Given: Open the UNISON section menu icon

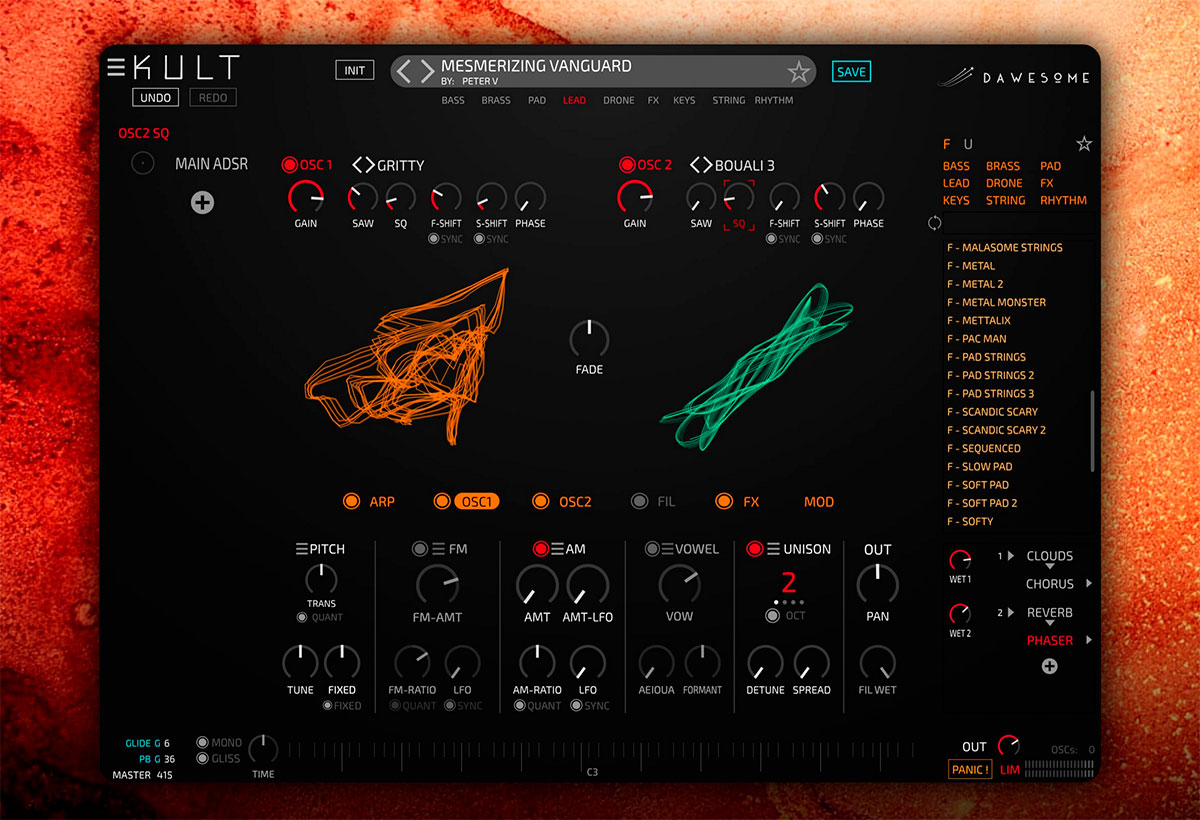Looking at the screenshot, I should [773, 549].
